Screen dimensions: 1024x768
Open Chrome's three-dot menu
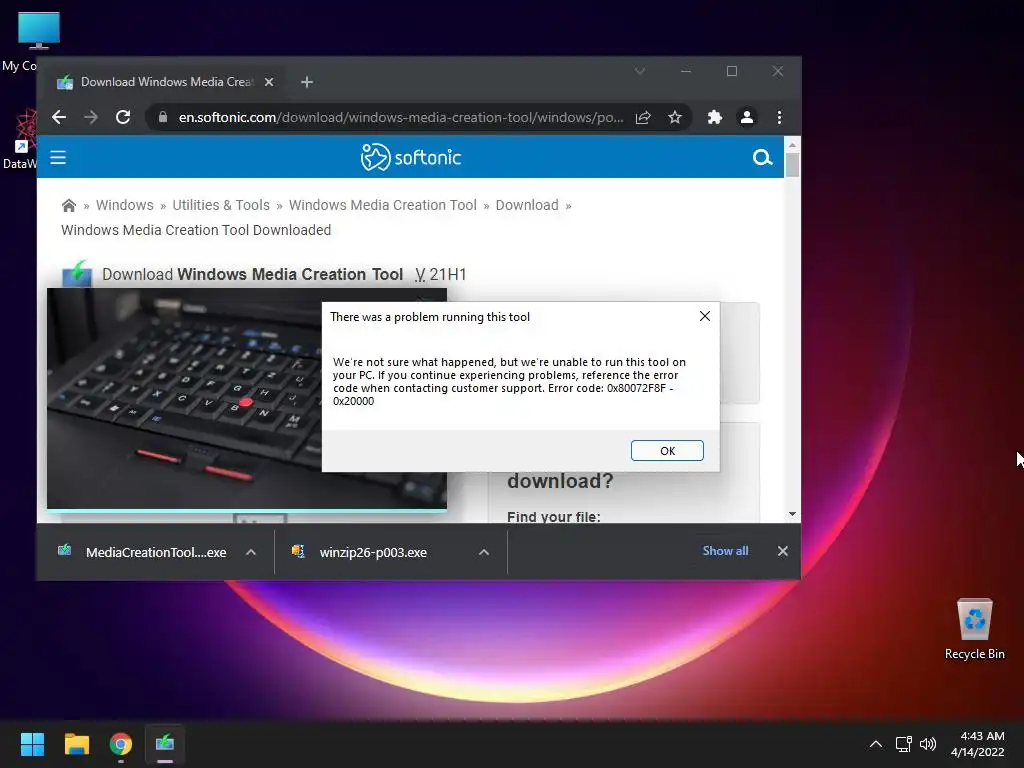pyautogui.click(x=779, y=118)
